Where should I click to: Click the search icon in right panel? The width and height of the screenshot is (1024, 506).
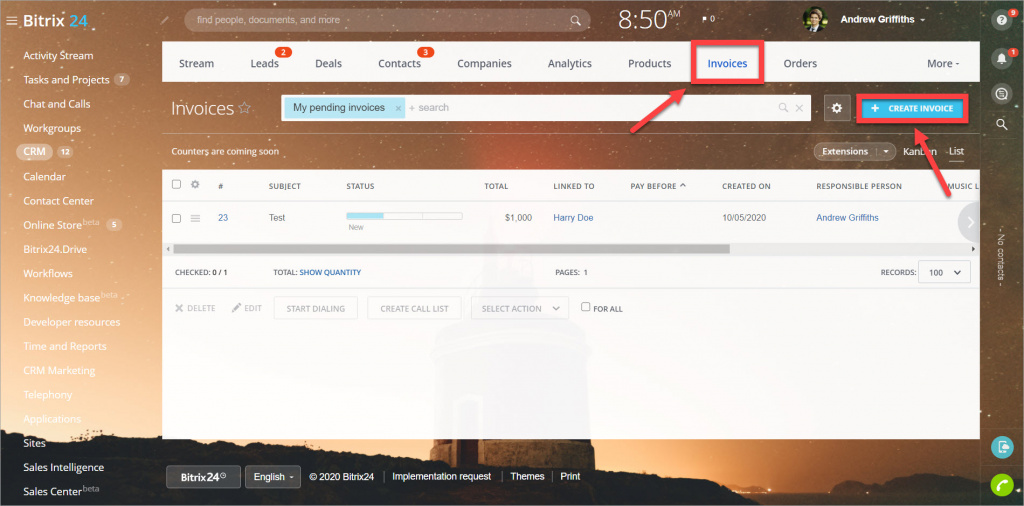pyautogui.click(x=1001, y=124)
